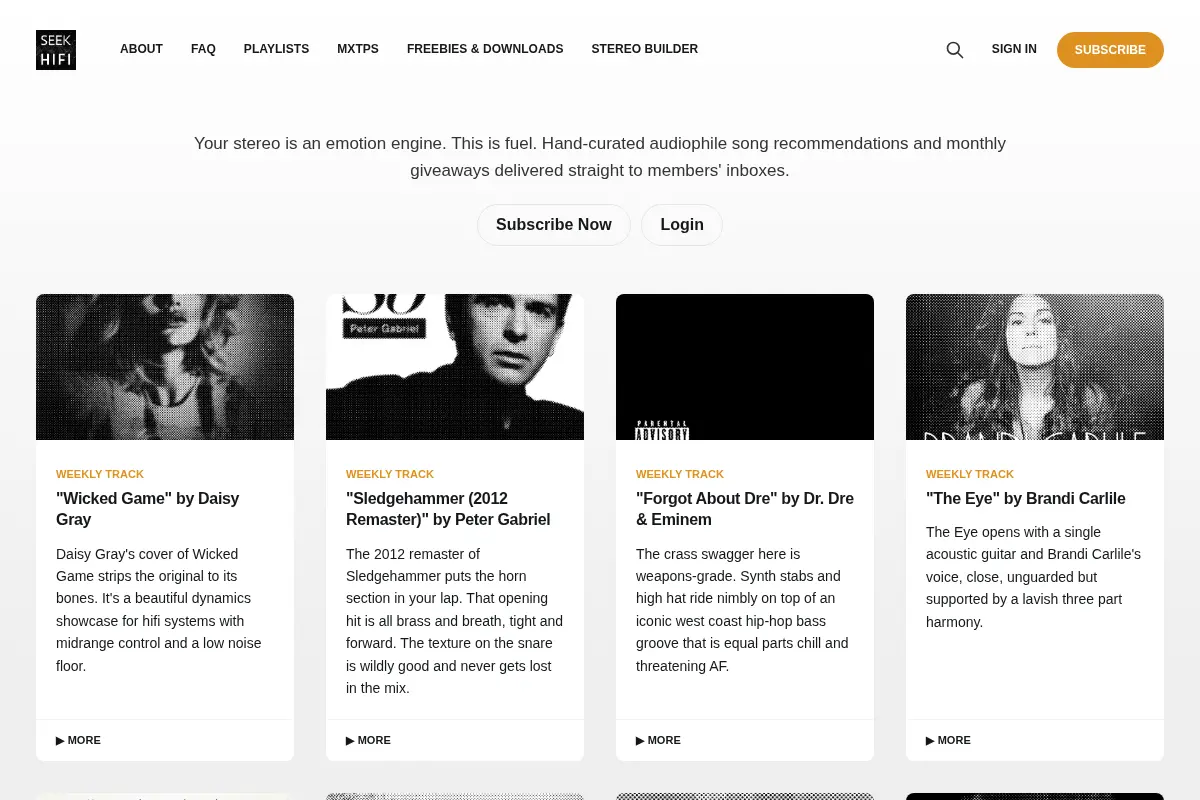Open the Brandi Carlile cover image
1200x800 pixels.
pos(1035,367)
